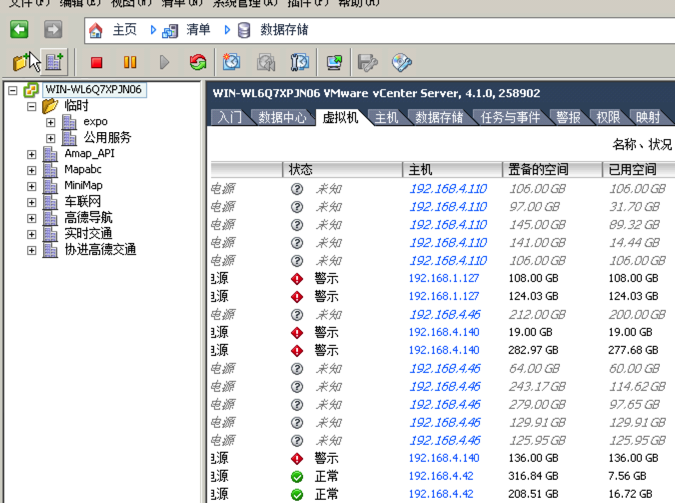Click the greyed revert snapshot icon
The image size is (675, 503).
point(266,62)
